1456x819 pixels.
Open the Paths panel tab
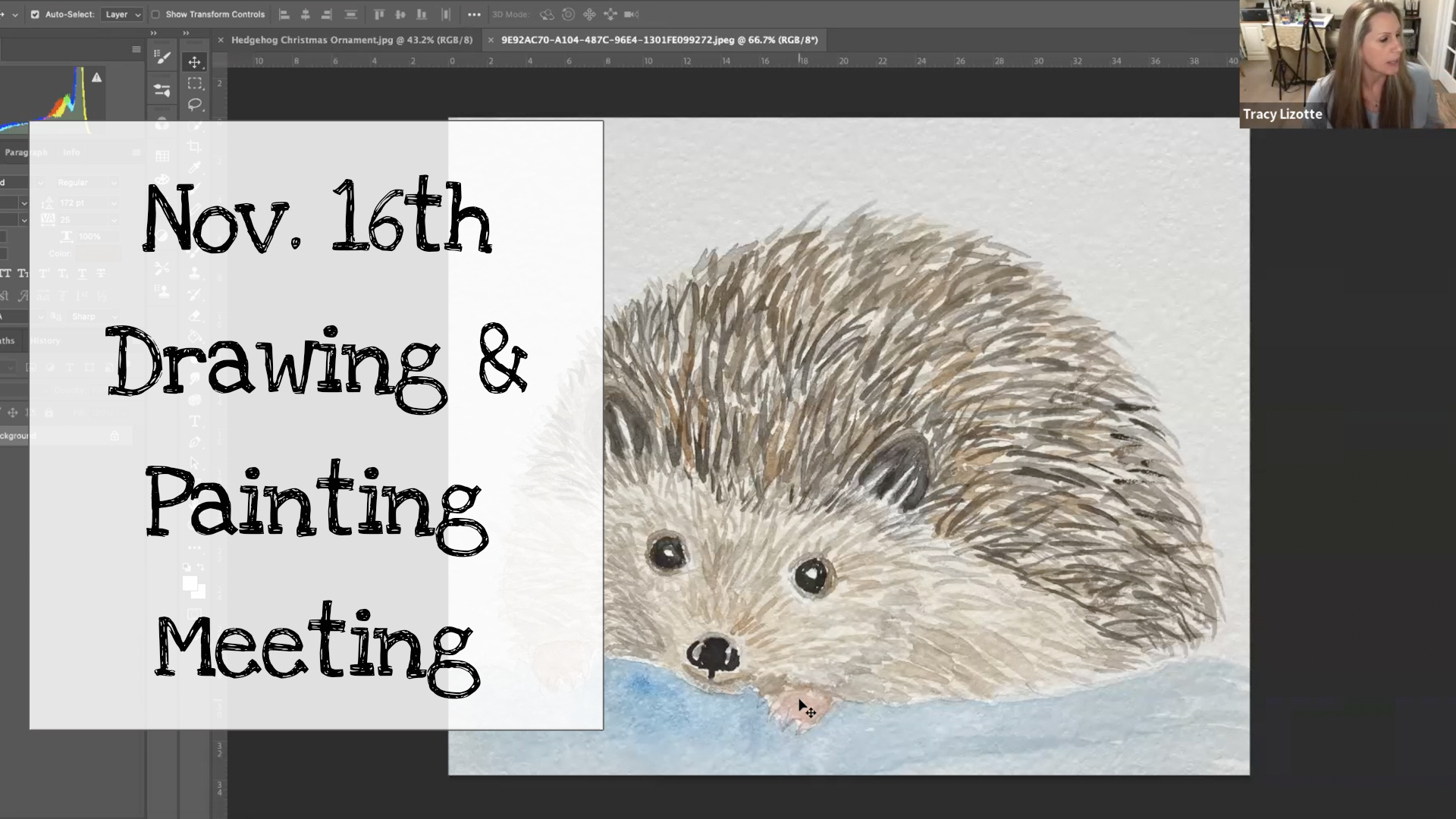[x=8, y=341]
